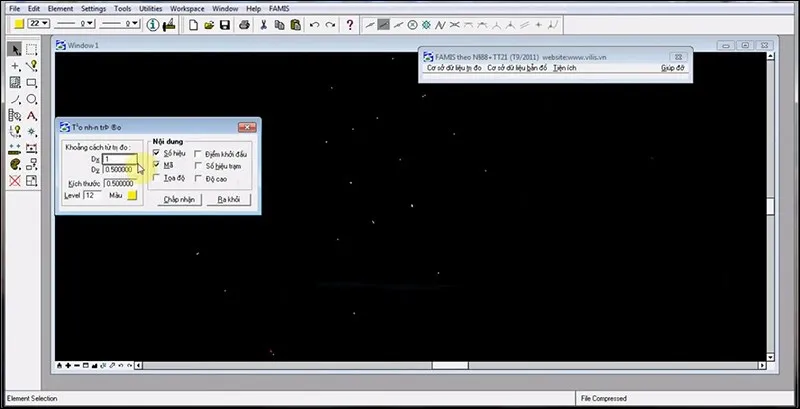Uncheck the Số hiệu checkbox
Image resolution: width=800 pixels, height=409 pixels.
coord(157,153)
